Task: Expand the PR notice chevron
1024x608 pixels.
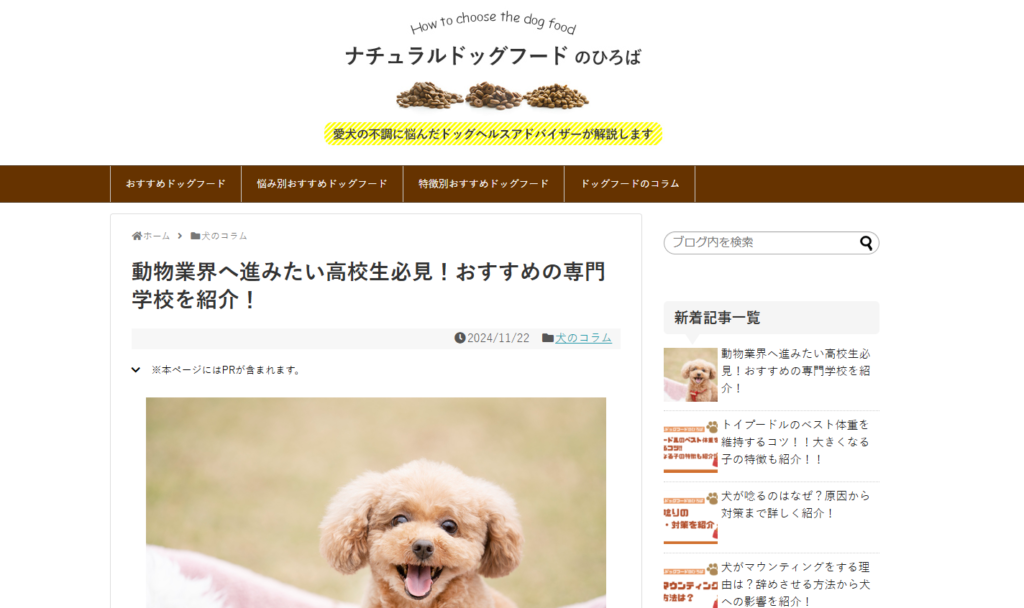Action: point(136,370)
